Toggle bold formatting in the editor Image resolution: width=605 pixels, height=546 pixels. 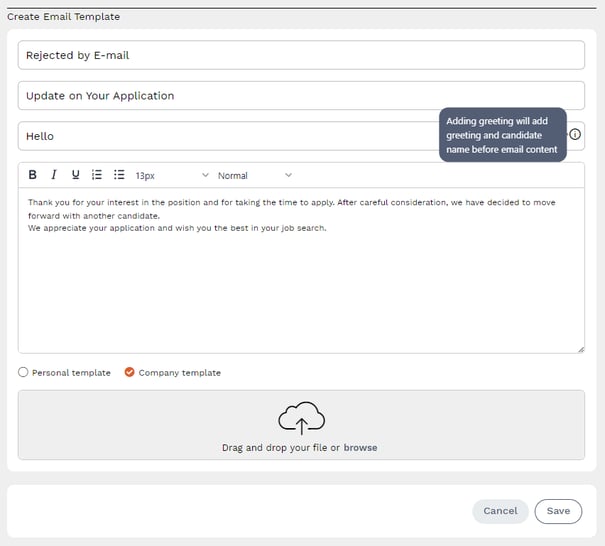click(x=32, y=175)
